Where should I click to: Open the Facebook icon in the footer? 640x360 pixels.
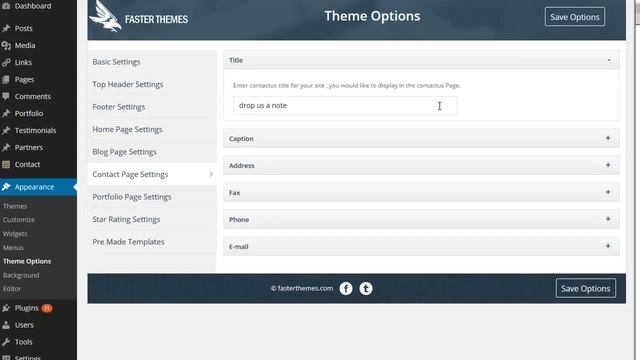tap(346, 289)
